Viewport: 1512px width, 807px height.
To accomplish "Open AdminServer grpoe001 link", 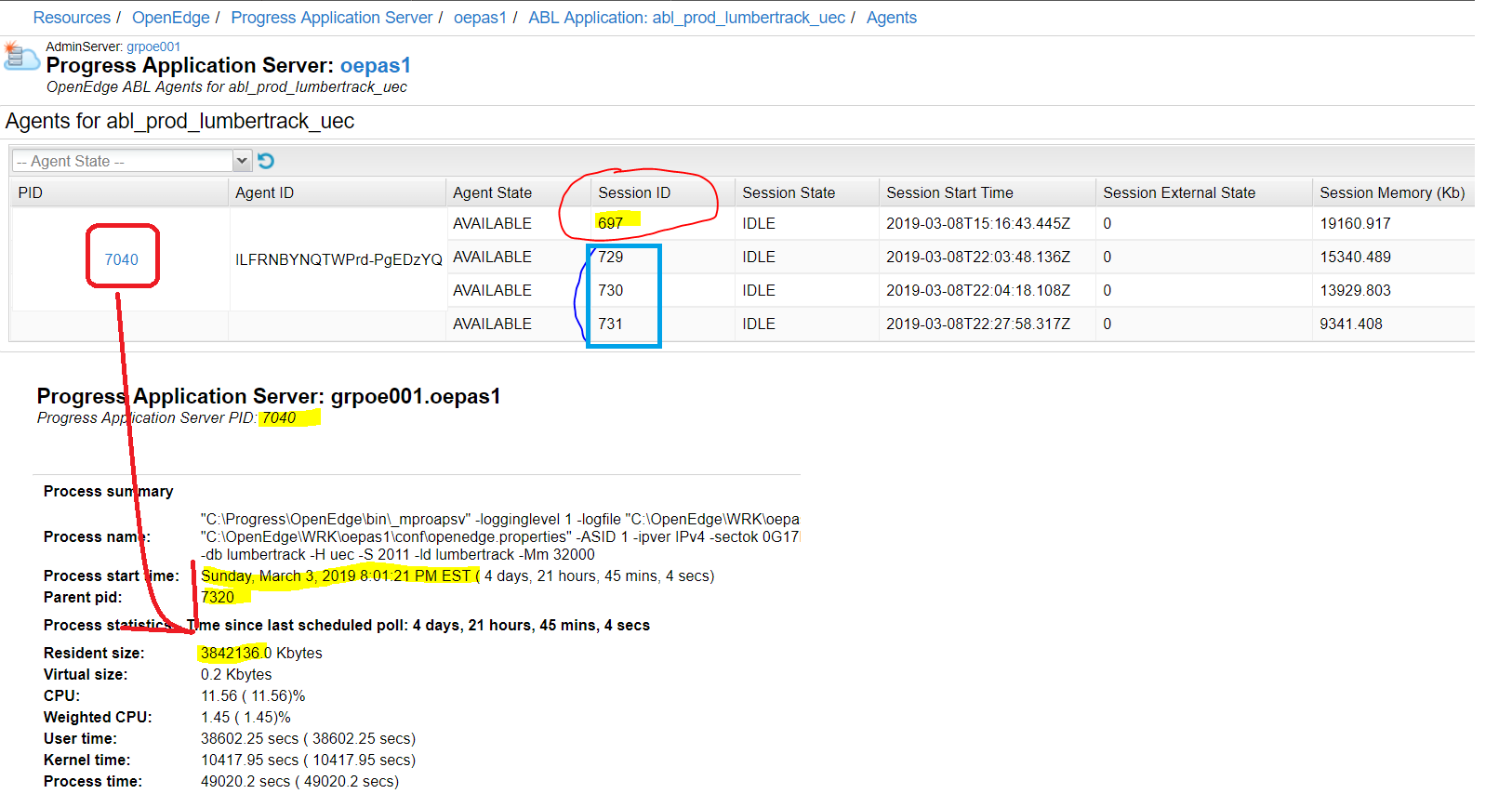I will (153, 46).
